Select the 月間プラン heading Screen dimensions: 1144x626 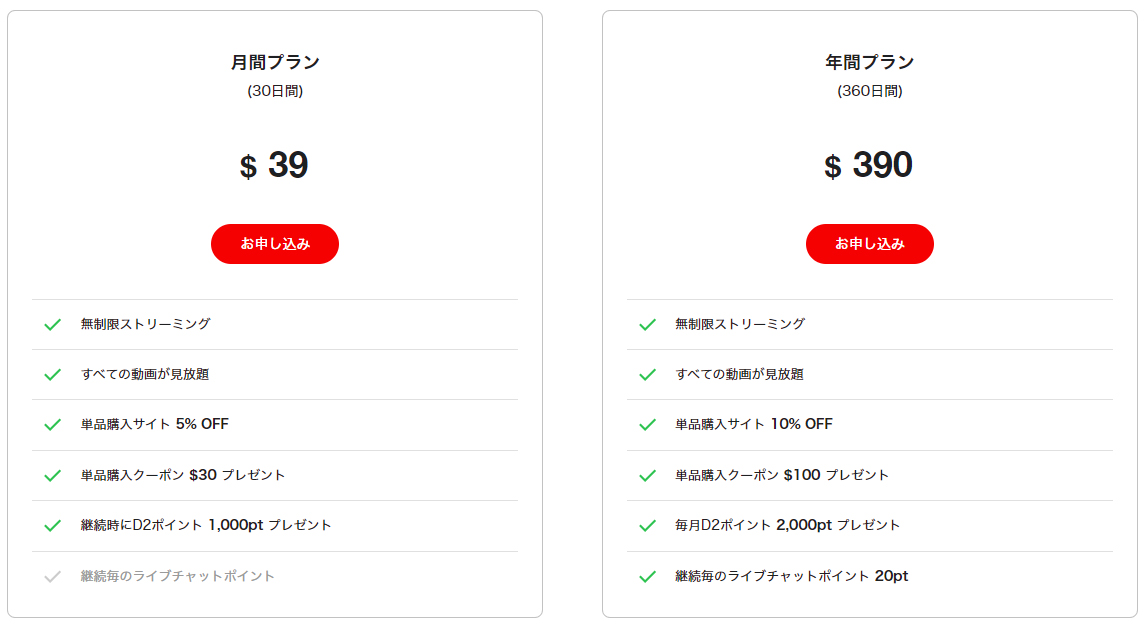coord(275,63)
